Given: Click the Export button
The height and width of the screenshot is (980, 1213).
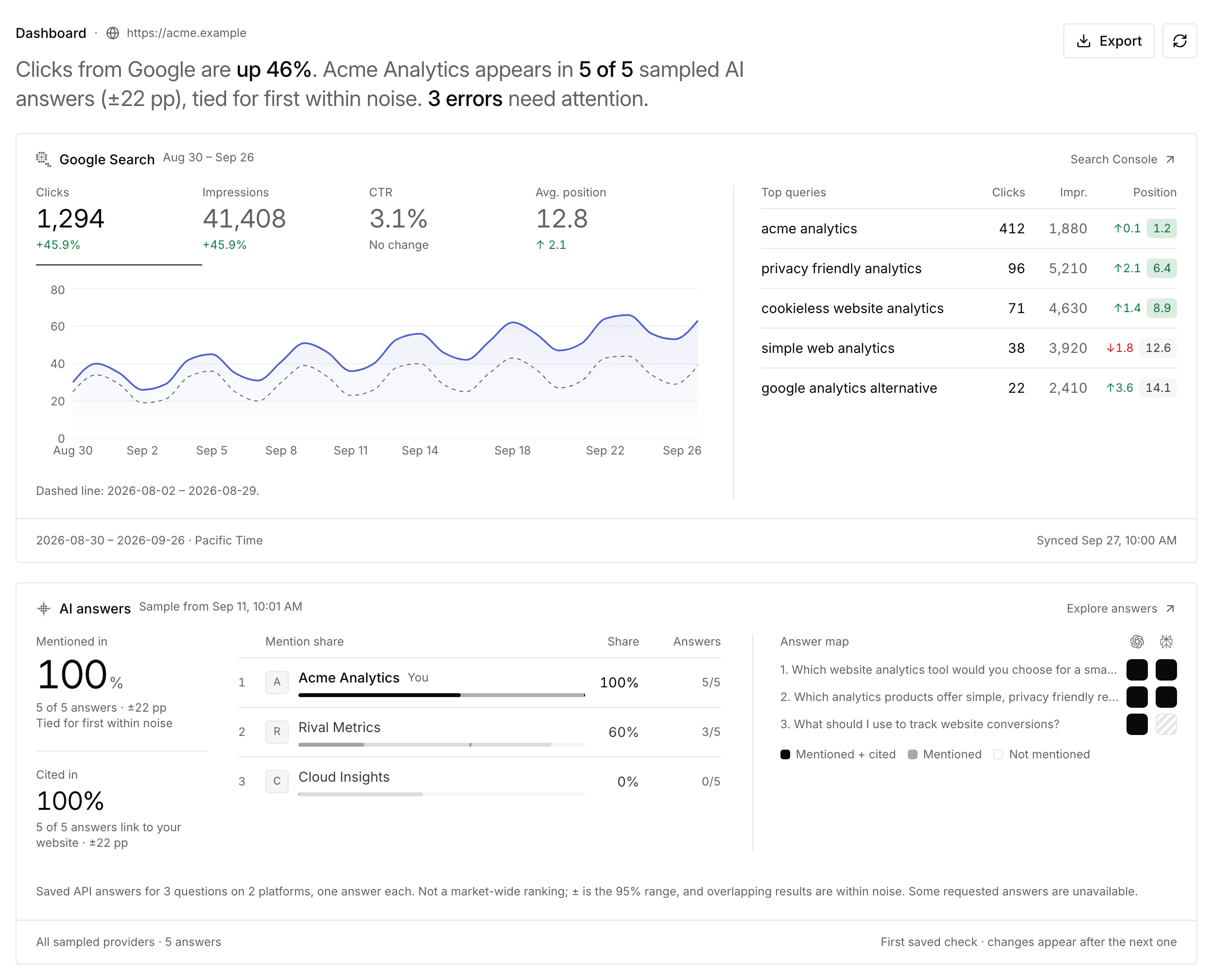Looking at the screenshot, I should [x=1108, y=41].
